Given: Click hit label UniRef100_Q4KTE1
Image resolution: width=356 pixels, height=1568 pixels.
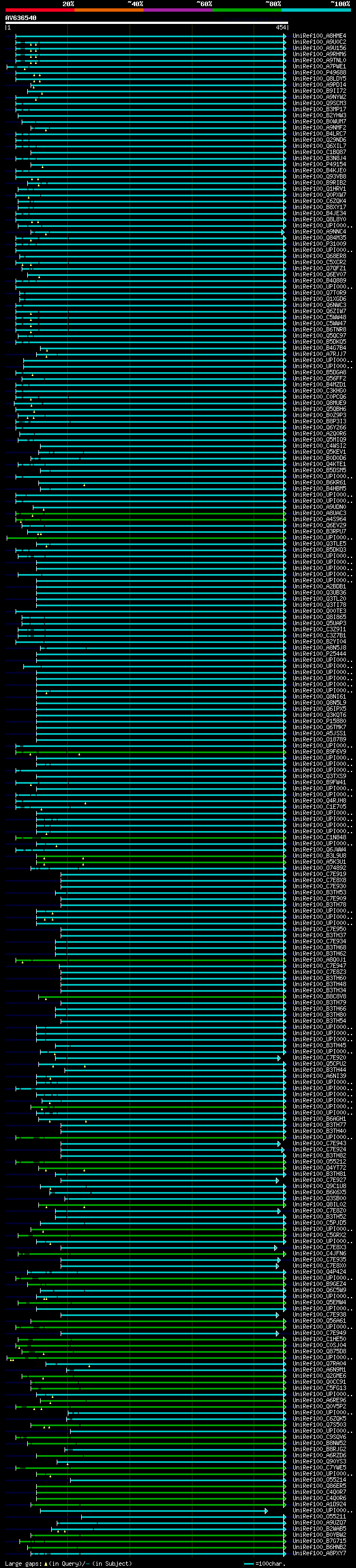Looking at the screenshot, I should 319,464.
